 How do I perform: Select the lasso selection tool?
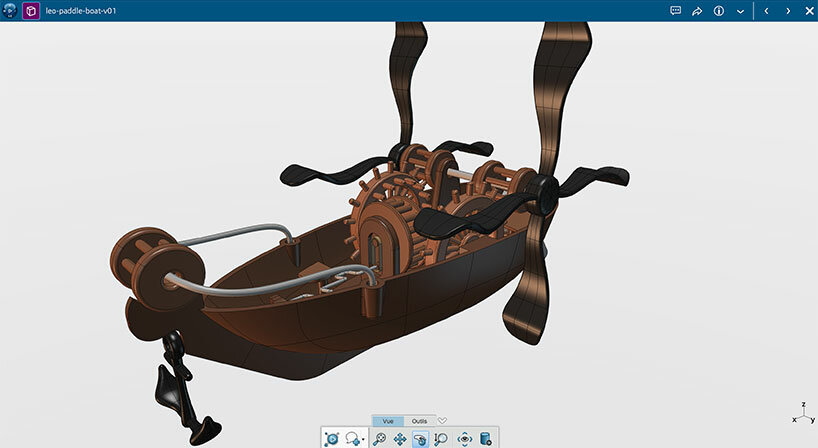tap(352, 438)
